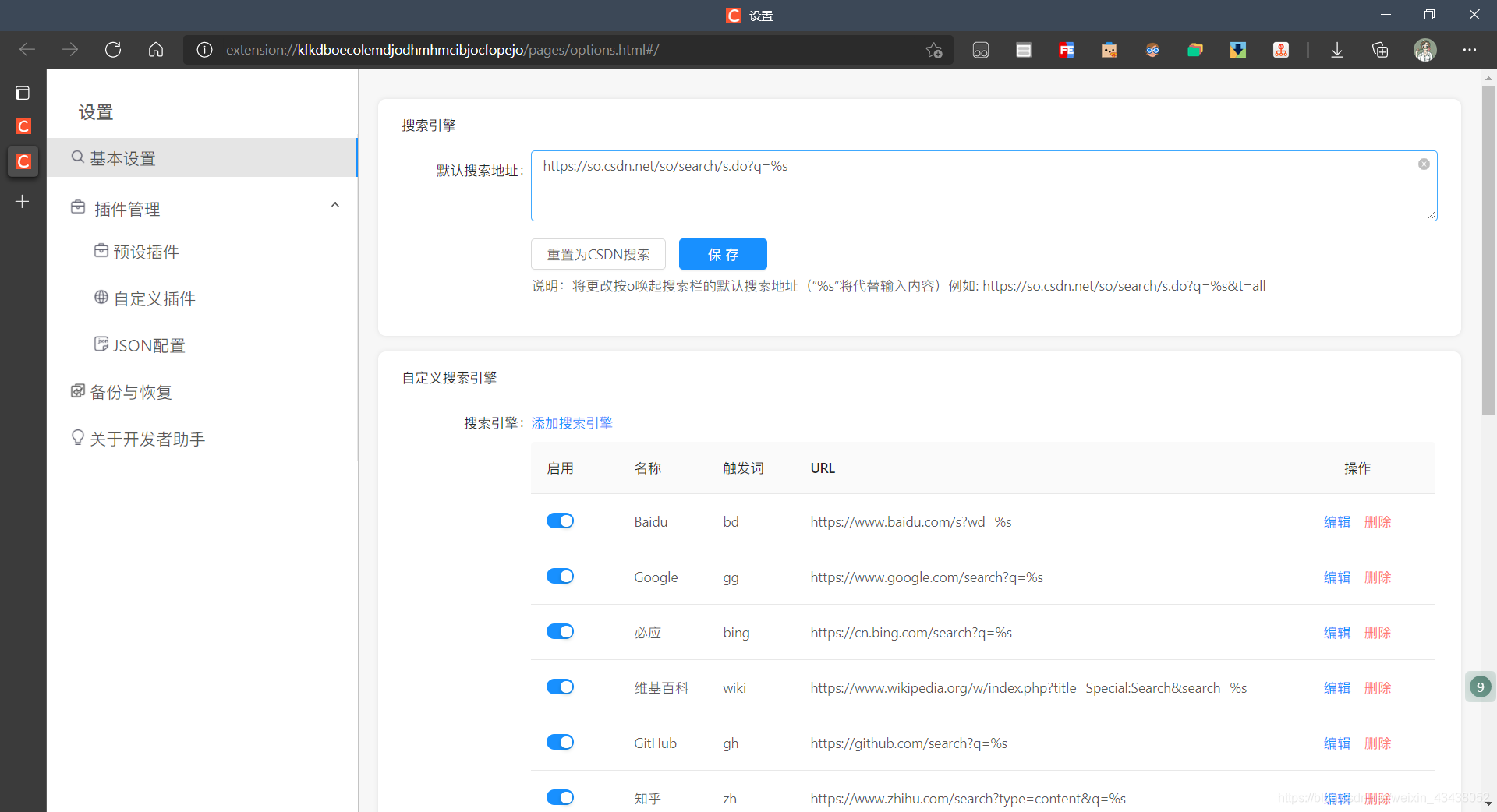Edit the 必应 search engine row
1497x812 pixels.
[x=1336, y=633]
